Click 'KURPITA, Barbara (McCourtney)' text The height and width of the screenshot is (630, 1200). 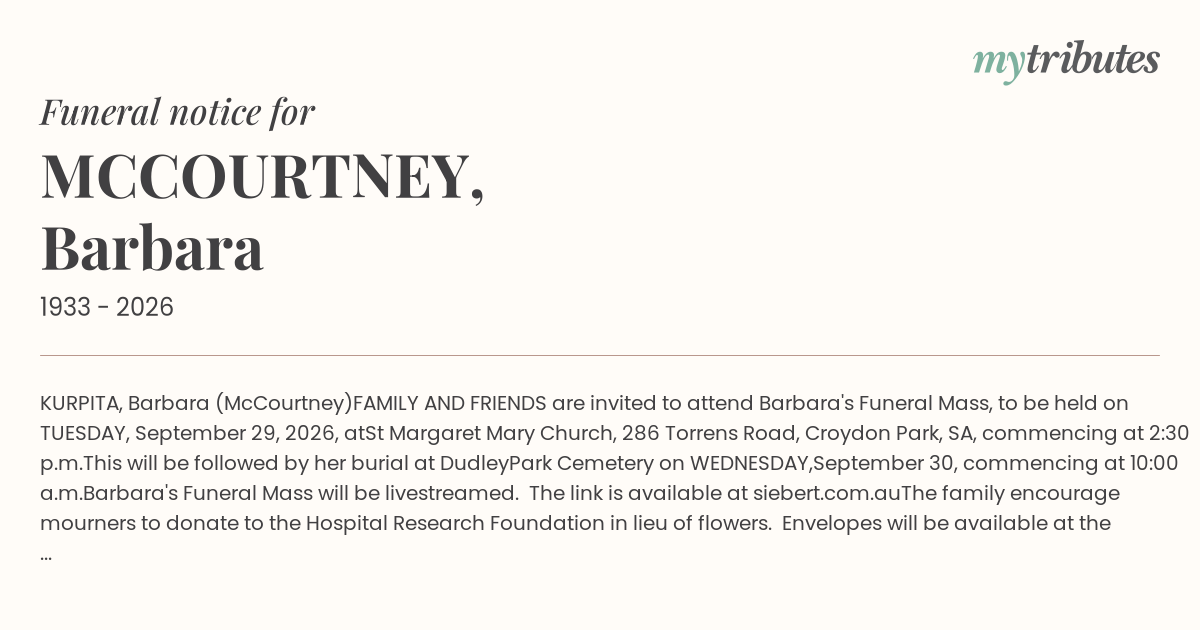[x=196, y=403]
